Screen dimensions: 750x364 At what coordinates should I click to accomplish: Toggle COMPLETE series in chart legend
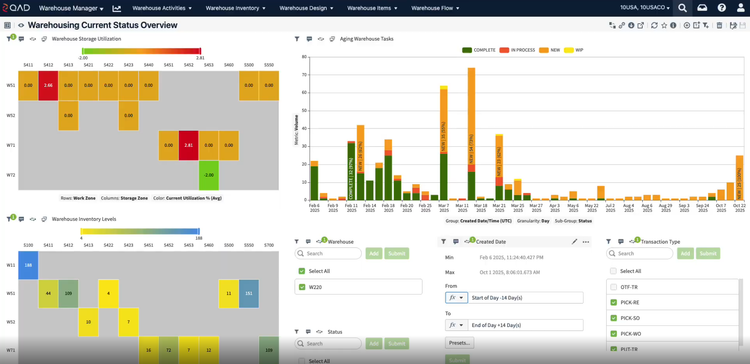pyautogui.click(x=478, y=50)
